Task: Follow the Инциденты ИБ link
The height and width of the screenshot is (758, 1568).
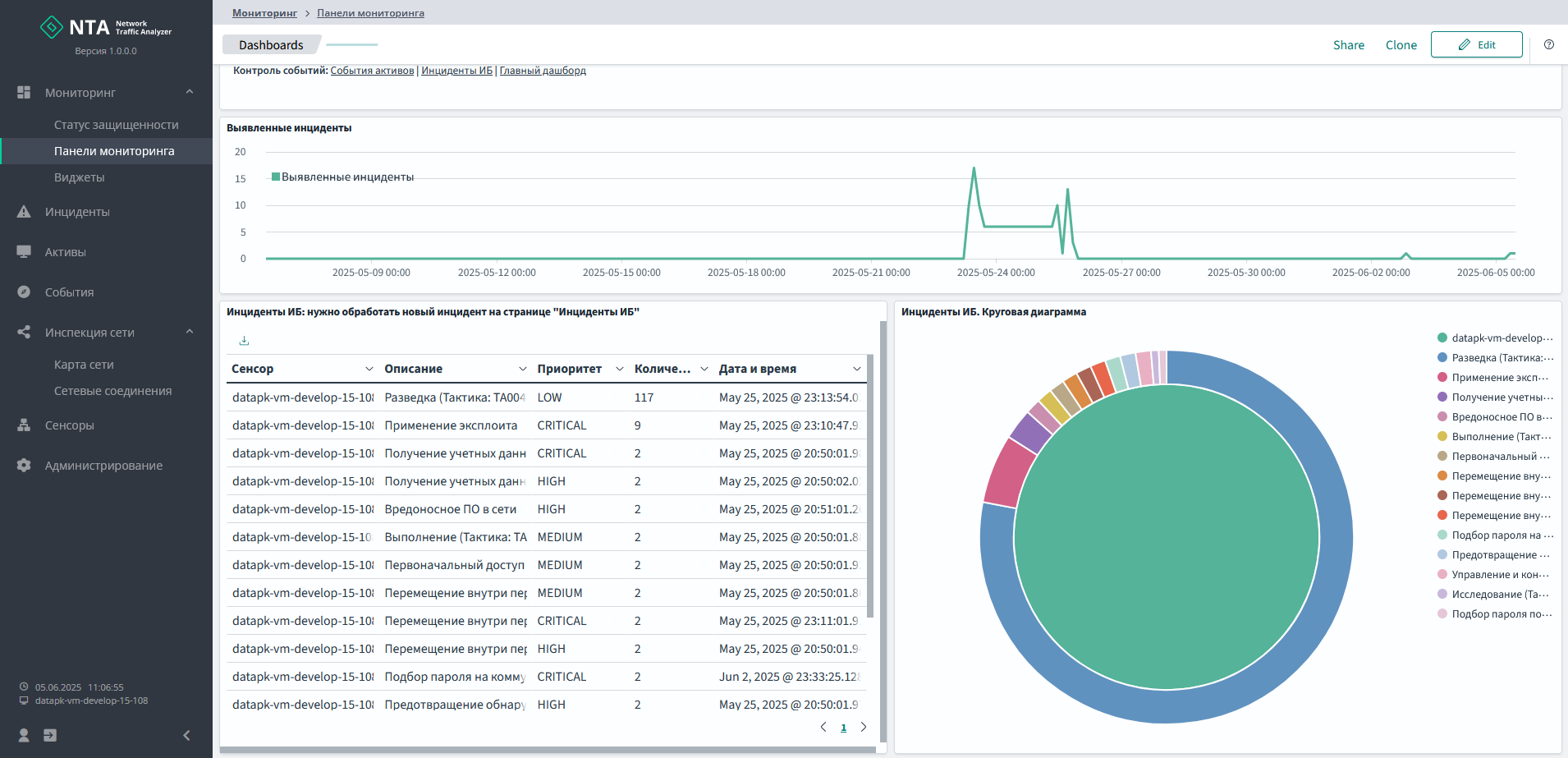Action: point(456,71)
